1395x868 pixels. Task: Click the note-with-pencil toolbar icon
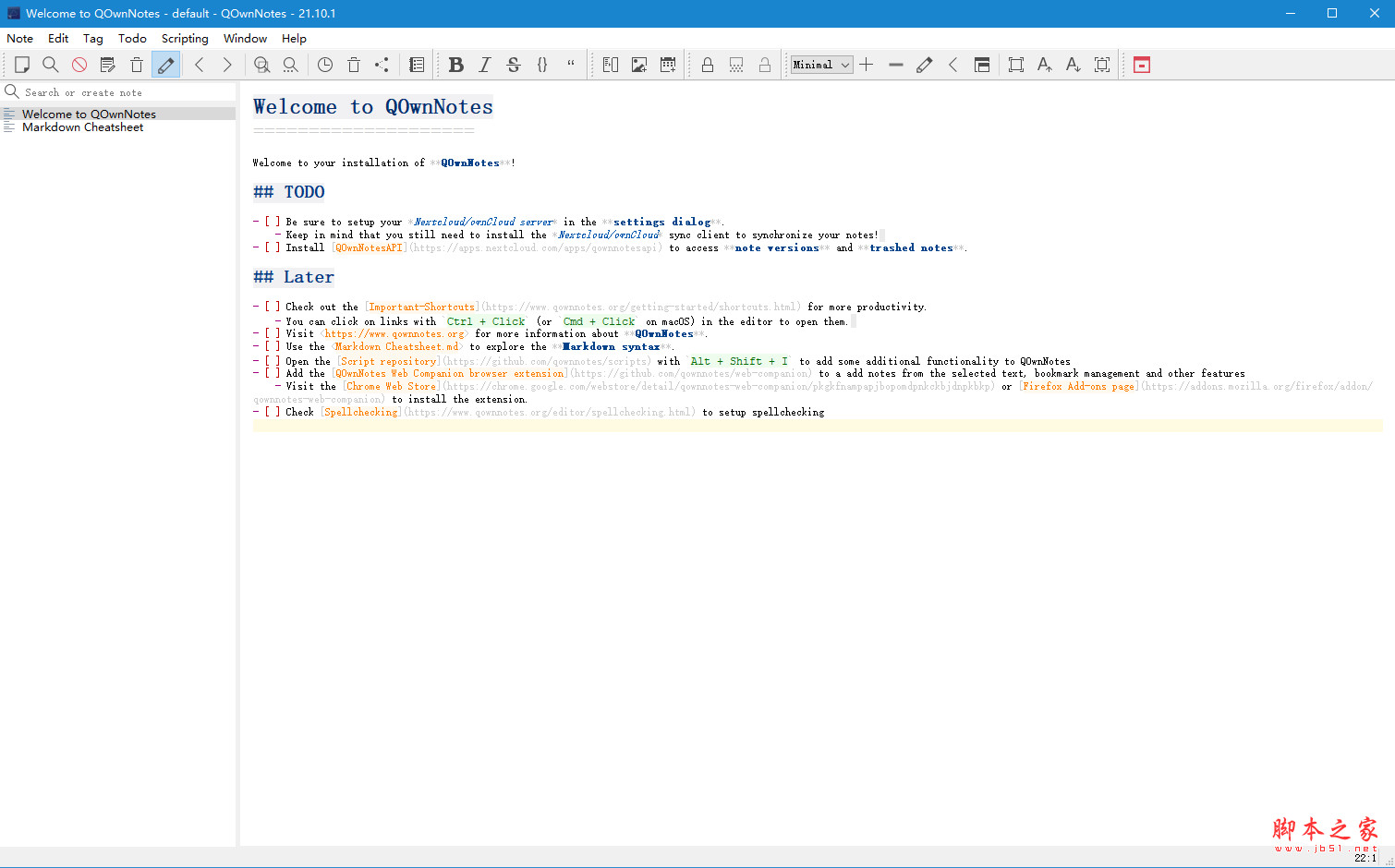coord(108,65)
